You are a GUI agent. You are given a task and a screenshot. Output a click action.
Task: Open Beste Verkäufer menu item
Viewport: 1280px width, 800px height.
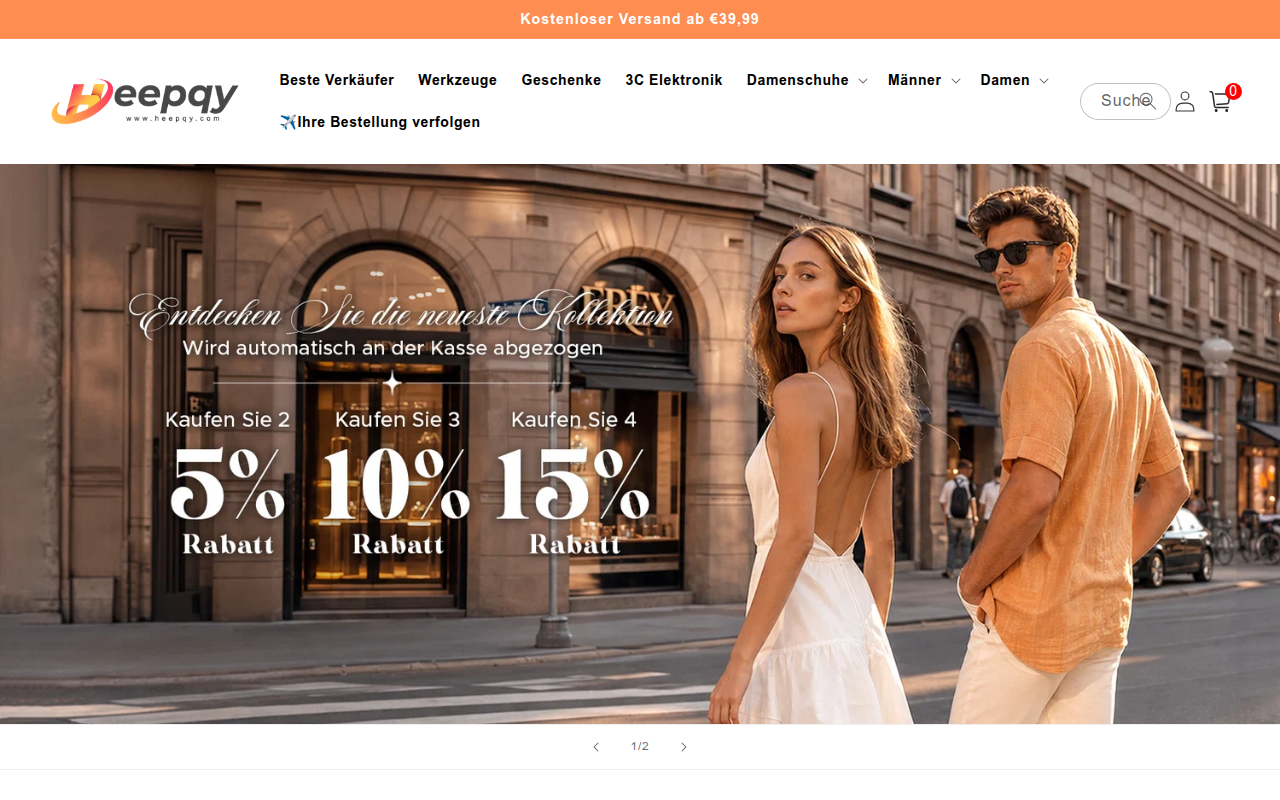point(337,80)
